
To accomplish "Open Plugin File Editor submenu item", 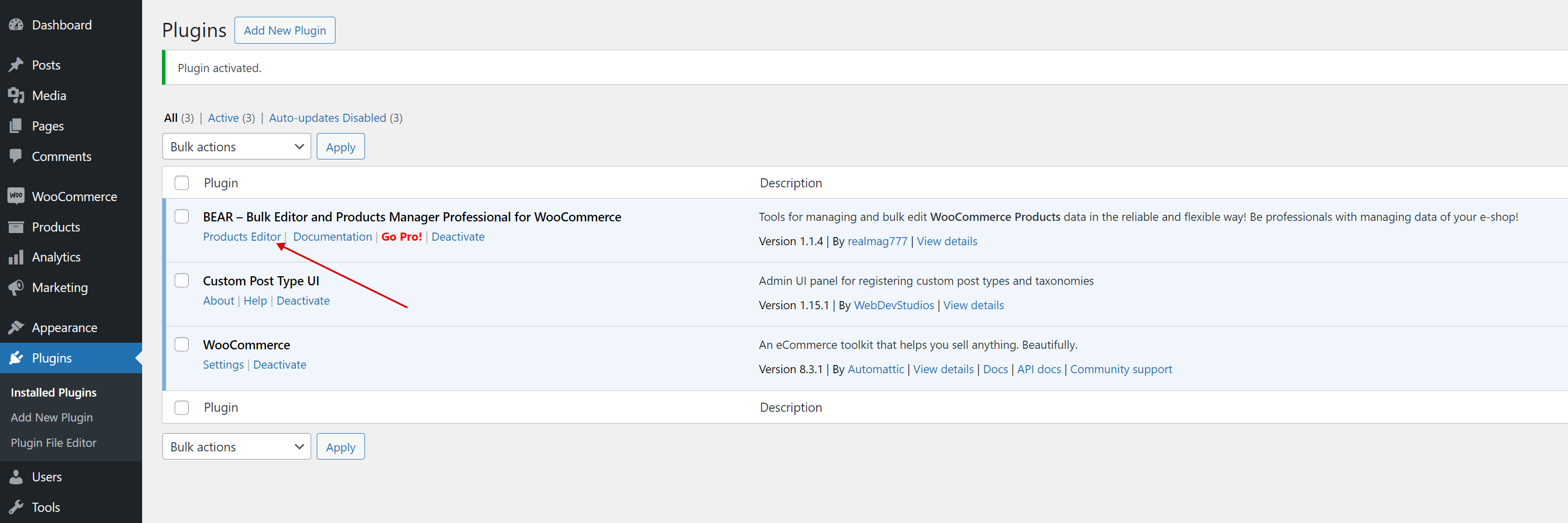I will coord(54,443).
